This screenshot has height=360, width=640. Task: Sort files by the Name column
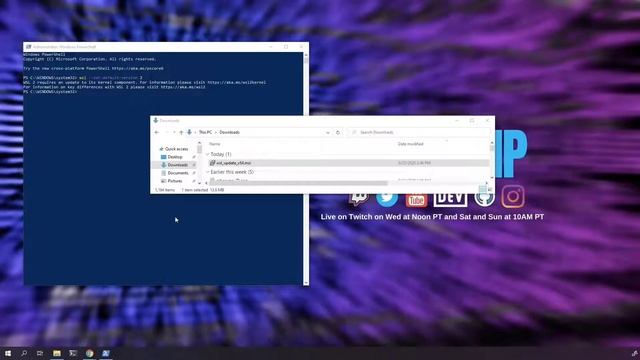pos(215,144)
